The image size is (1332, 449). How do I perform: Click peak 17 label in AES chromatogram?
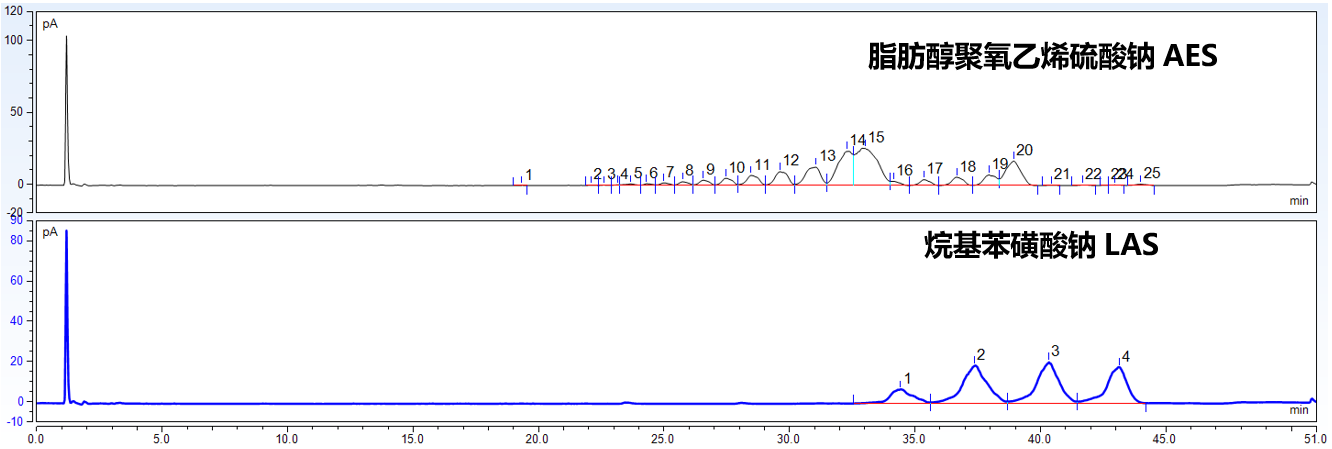(934, 168)
